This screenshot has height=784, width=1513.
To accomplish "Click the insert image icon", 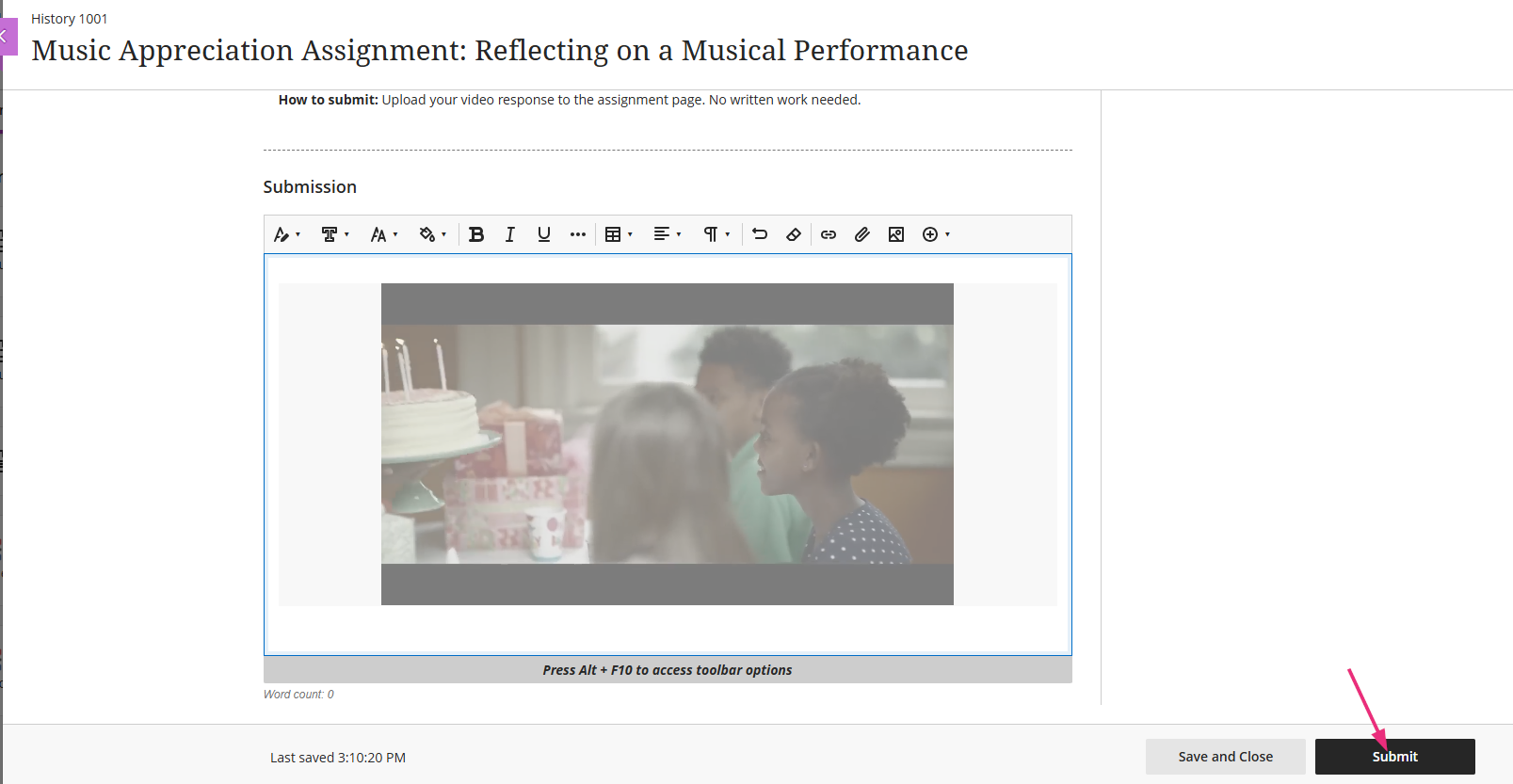I will pyautogui.click(x=896, y=234).
